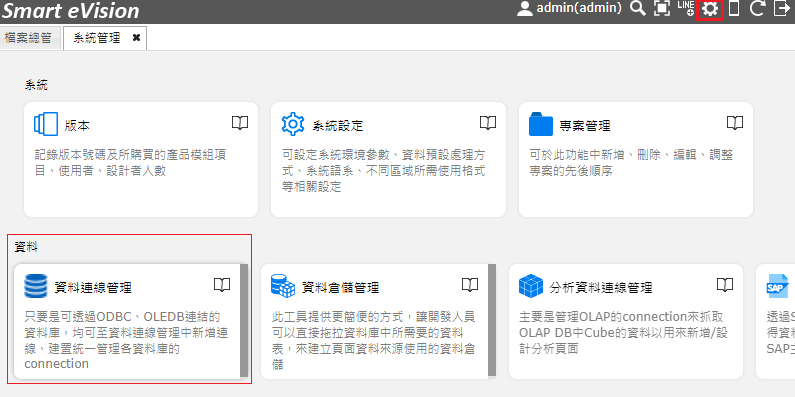Open the 系統設定 card title
The height and width of the screenshot is (397, 795).
point(338,126)
